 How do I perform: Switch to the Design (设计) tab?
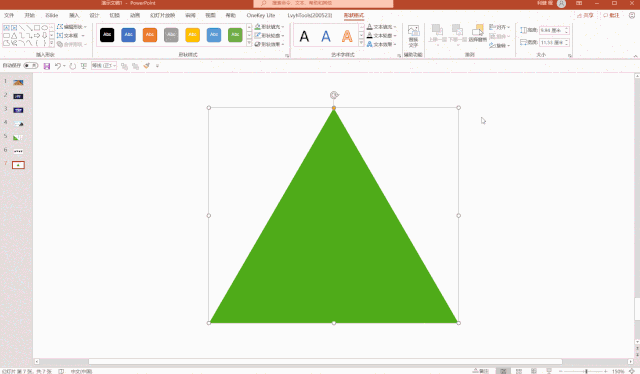pyautogui.click(x=94, y=15)
